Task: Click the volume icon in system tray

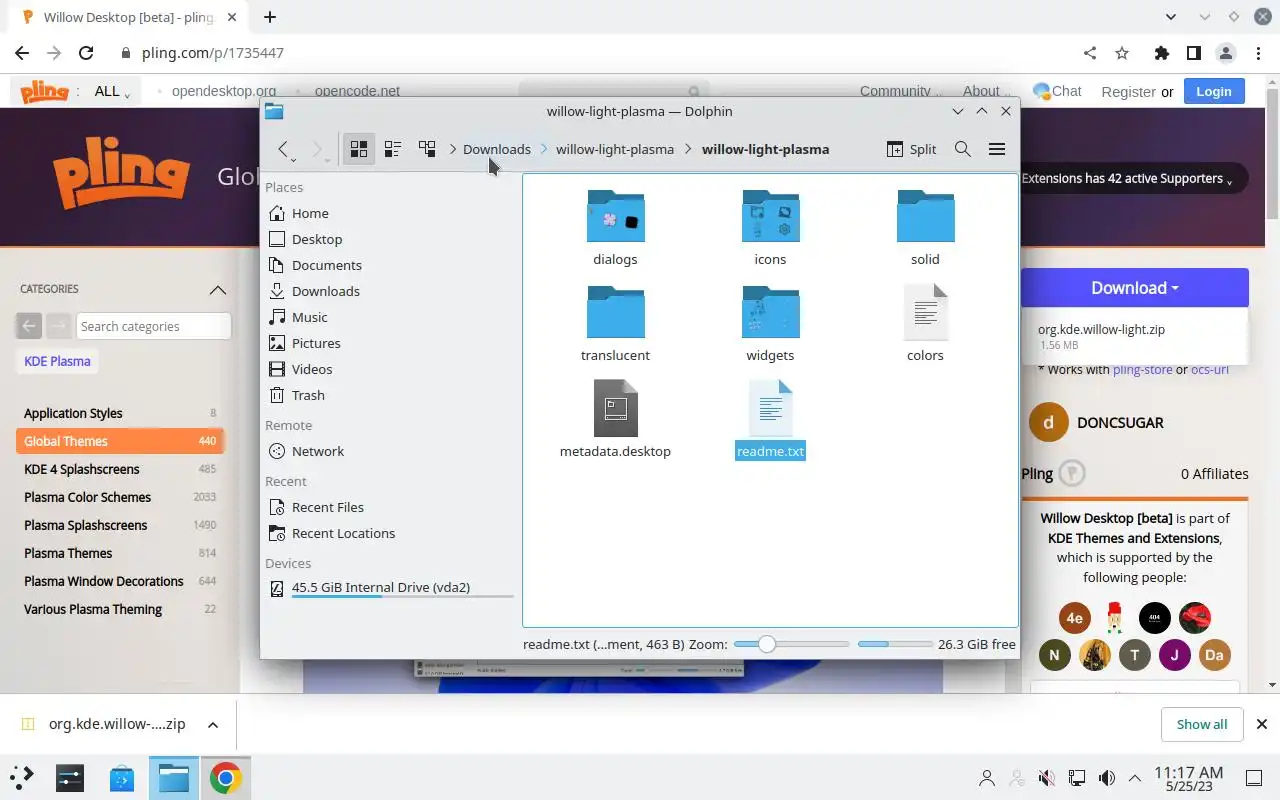Action: [x=1107, y=778]
